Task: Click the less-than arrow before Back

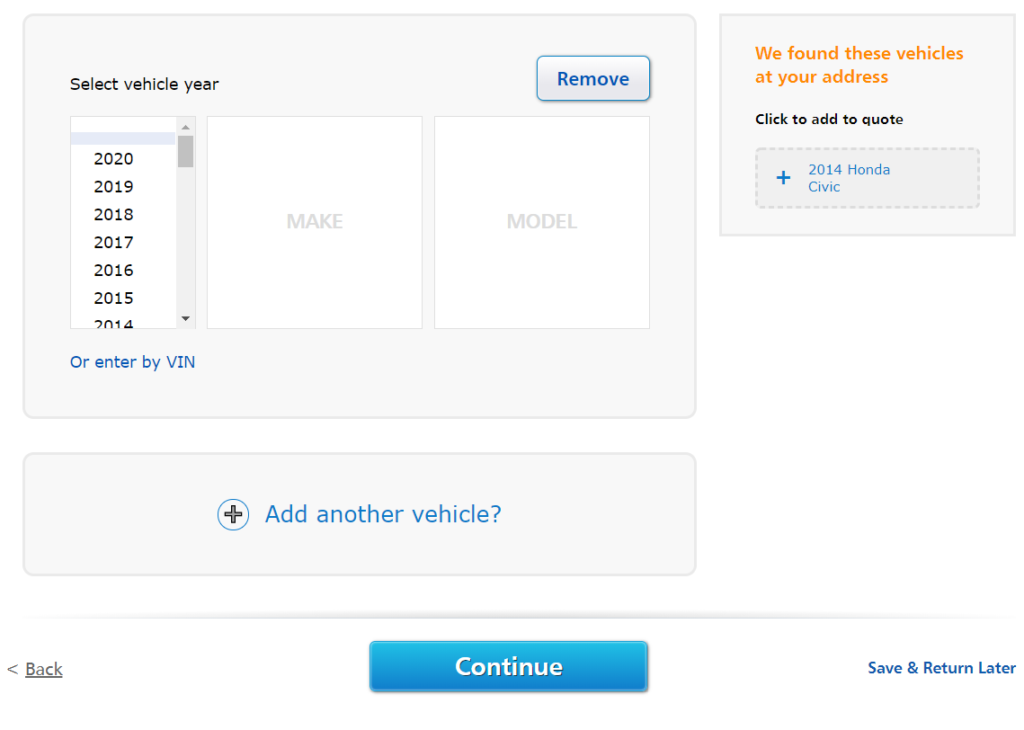Action: pos(12,669)
